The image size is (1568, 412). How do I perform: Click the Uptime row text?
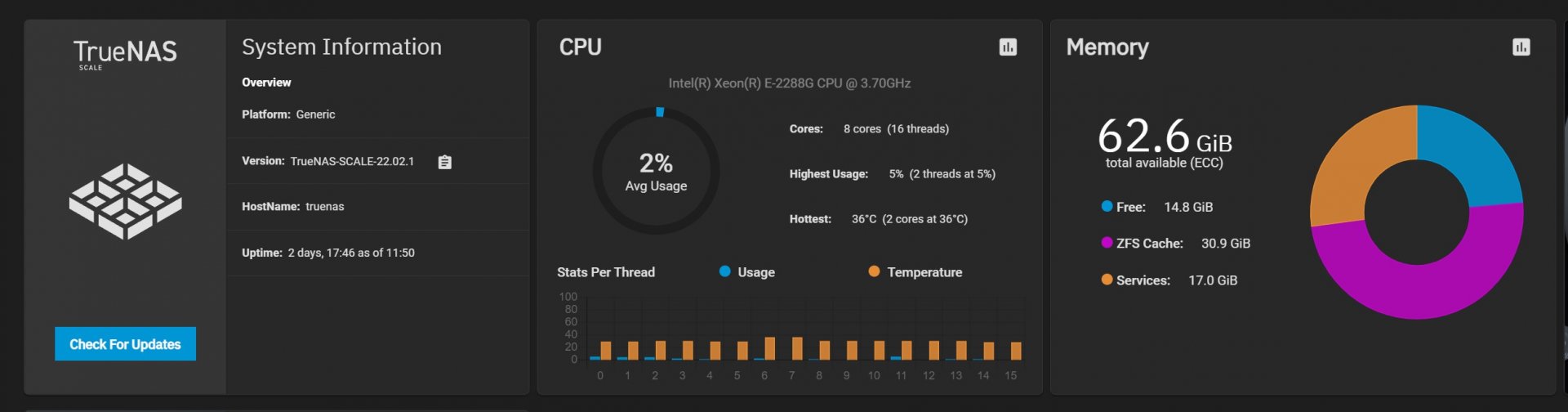click(x=328, y=253)
